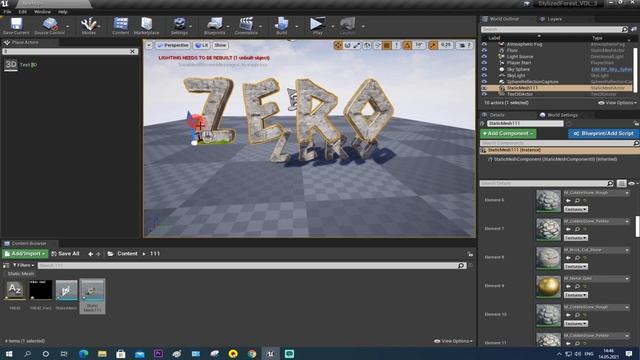Toggle rotation snapping angle icon
This screenshot has width=640, height=360.
(x=407, y=45)
